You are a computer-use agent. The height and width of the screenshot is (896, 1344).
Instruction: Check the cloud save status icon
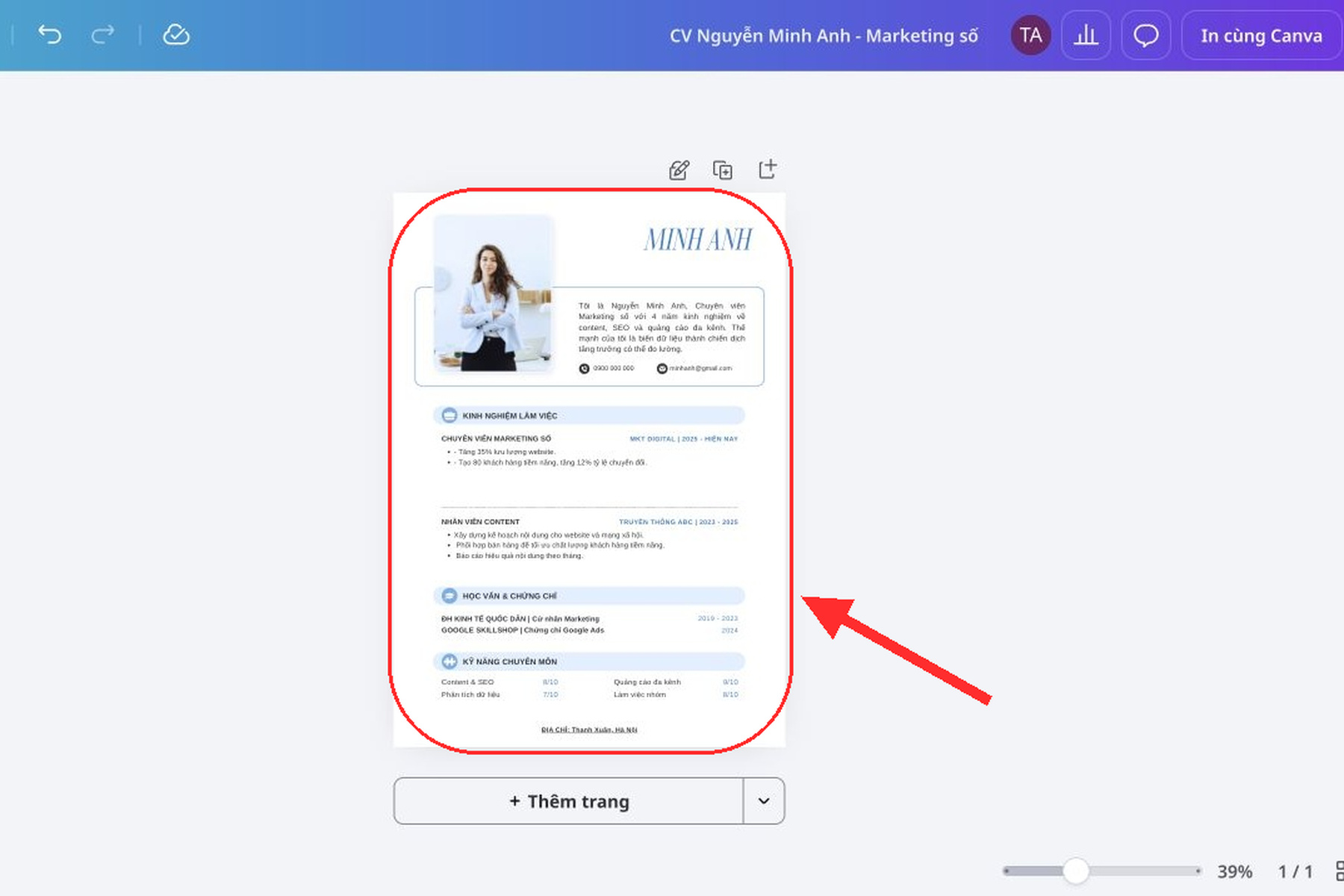pos(176,34)
